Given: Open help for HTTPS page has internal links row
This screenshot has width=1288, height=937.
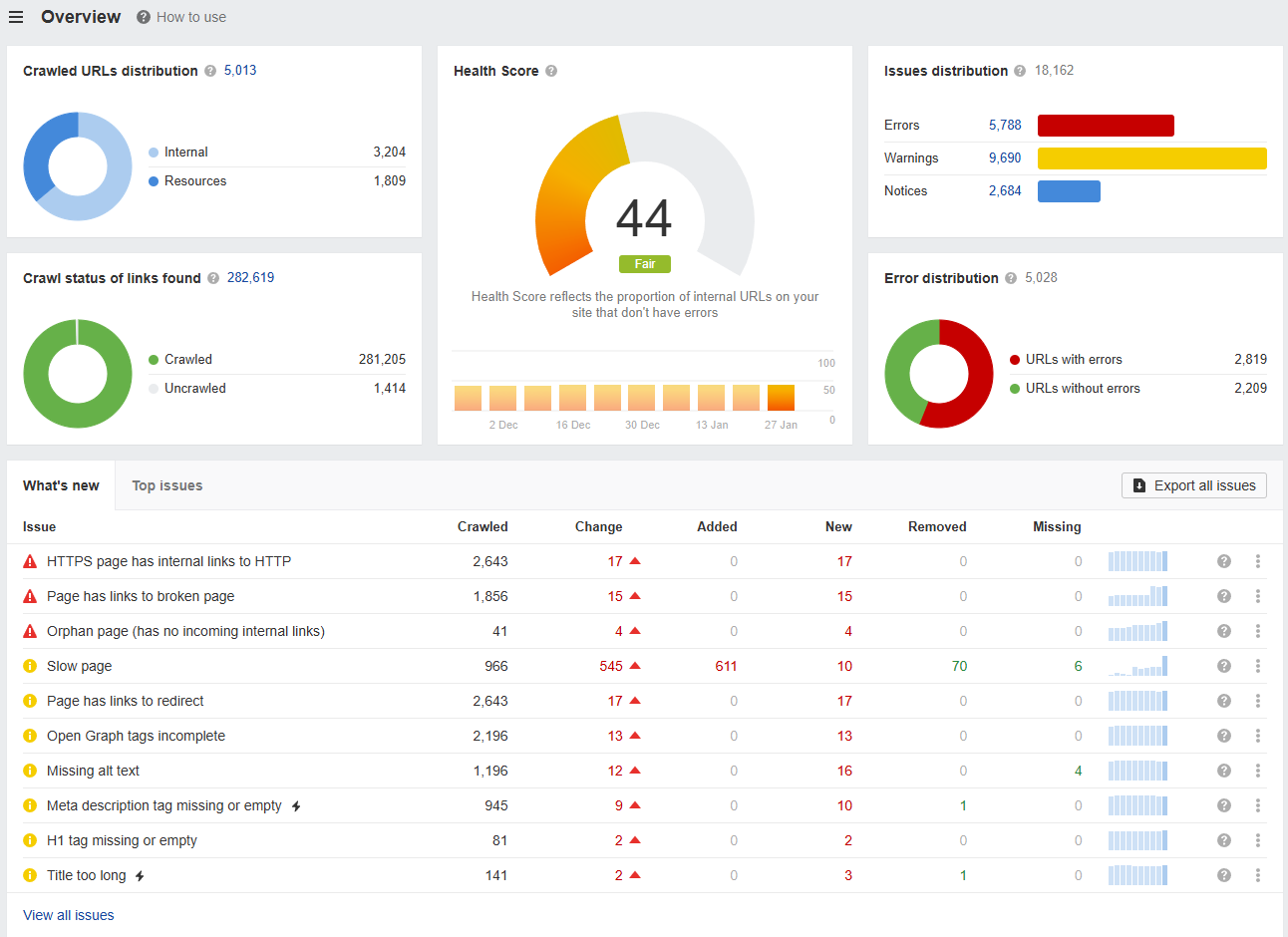Looking at the screenshot, I should (1224, 561).
